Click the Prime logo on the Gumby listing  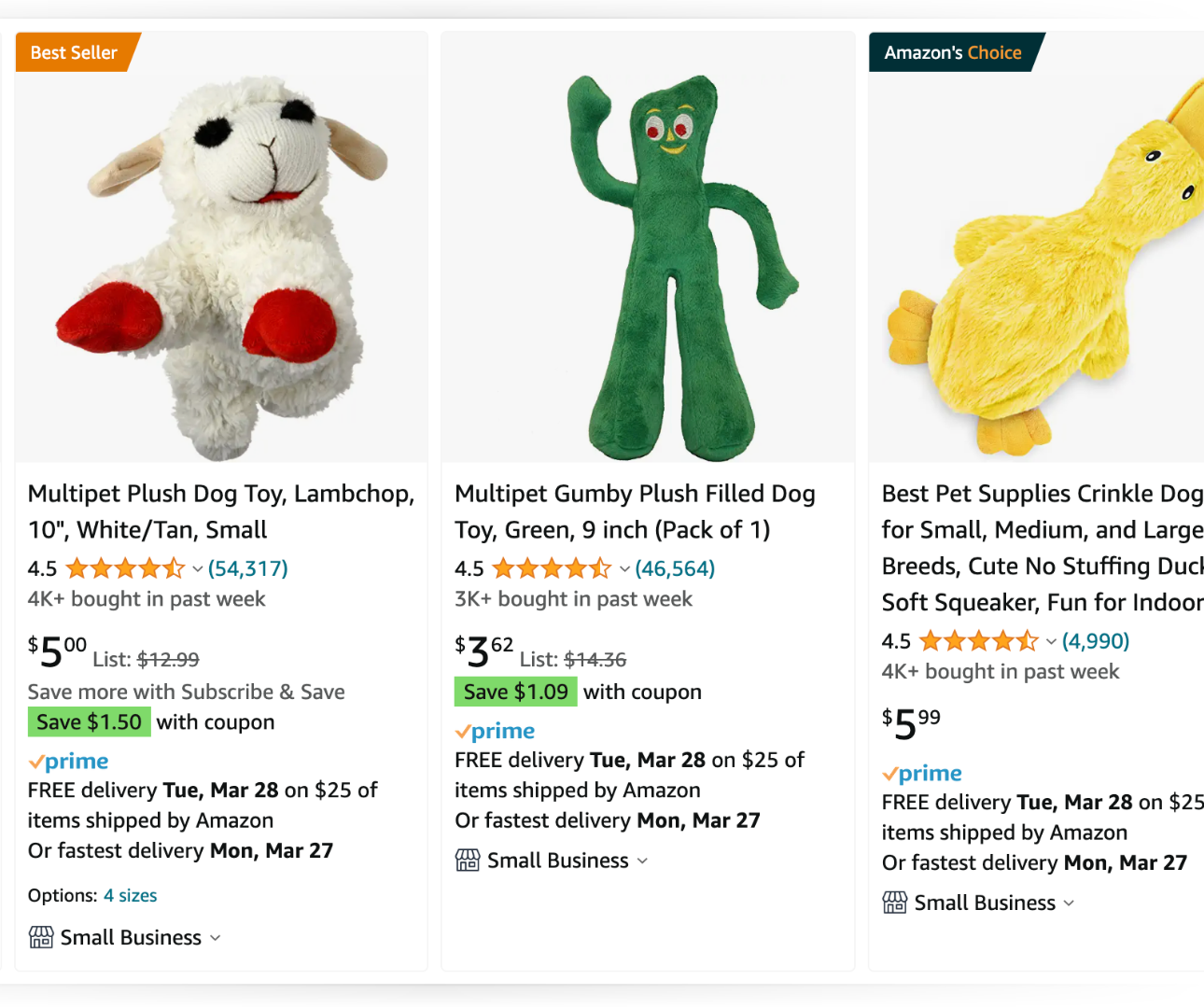coord(495,731)
